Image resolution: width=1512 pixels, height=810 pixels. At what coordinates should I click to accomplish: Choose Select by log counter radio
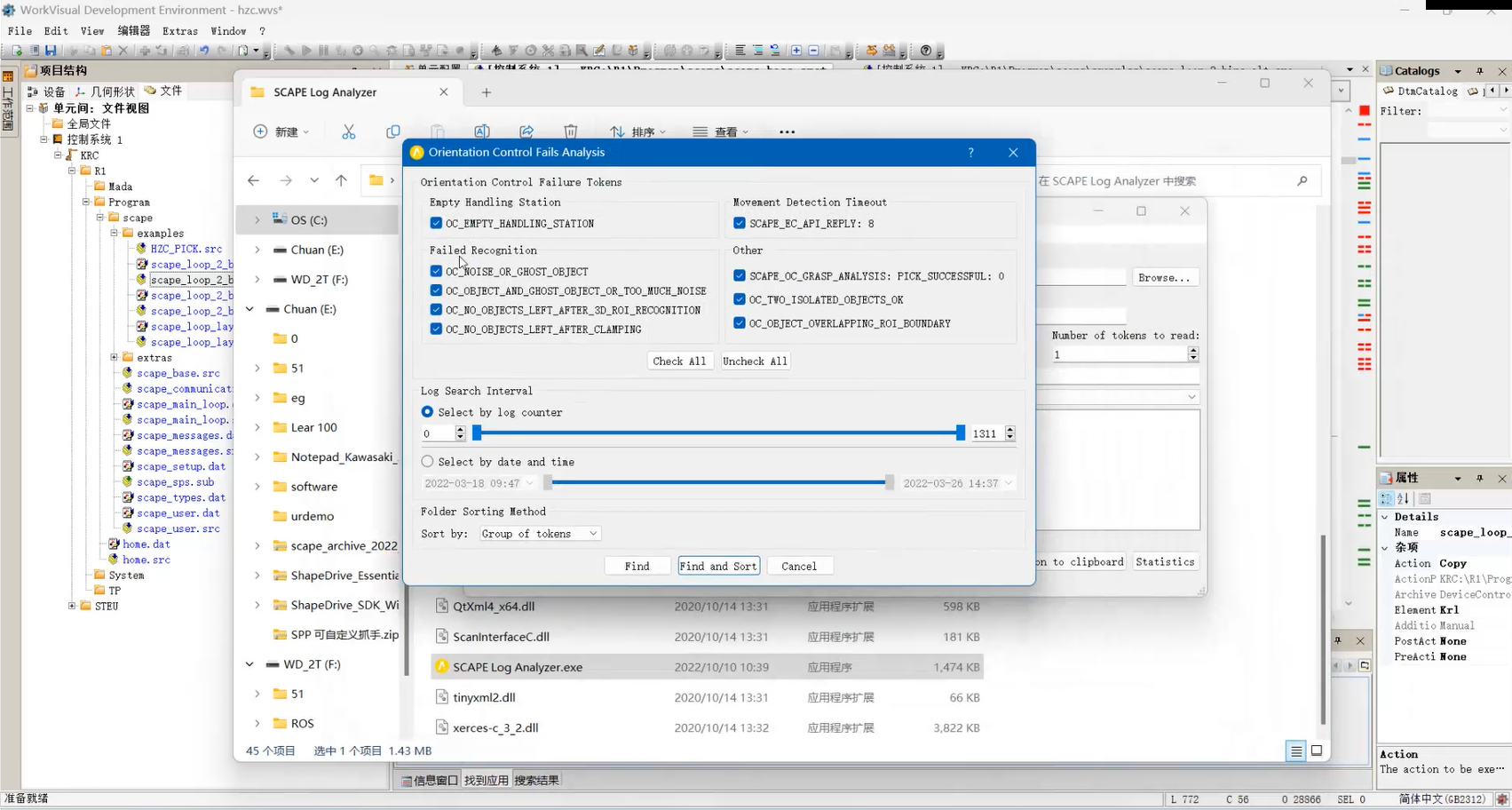coord(428,412)
